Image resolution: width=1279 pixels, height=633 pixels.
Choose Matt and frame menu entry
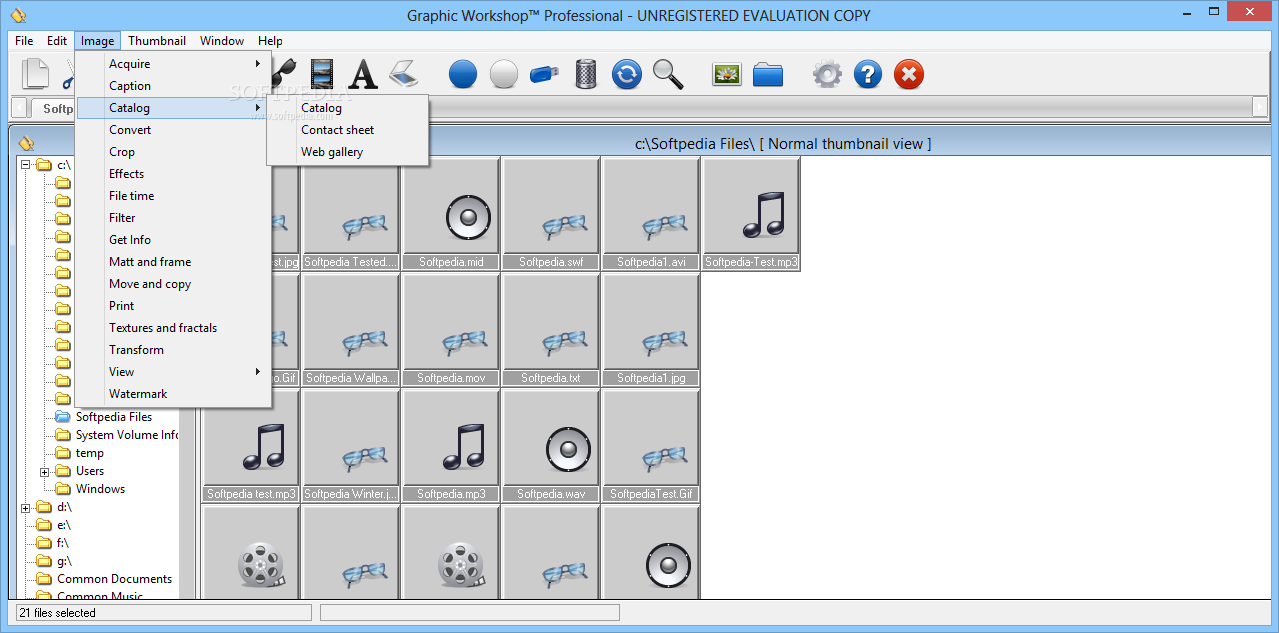click(x=173, y=262)
